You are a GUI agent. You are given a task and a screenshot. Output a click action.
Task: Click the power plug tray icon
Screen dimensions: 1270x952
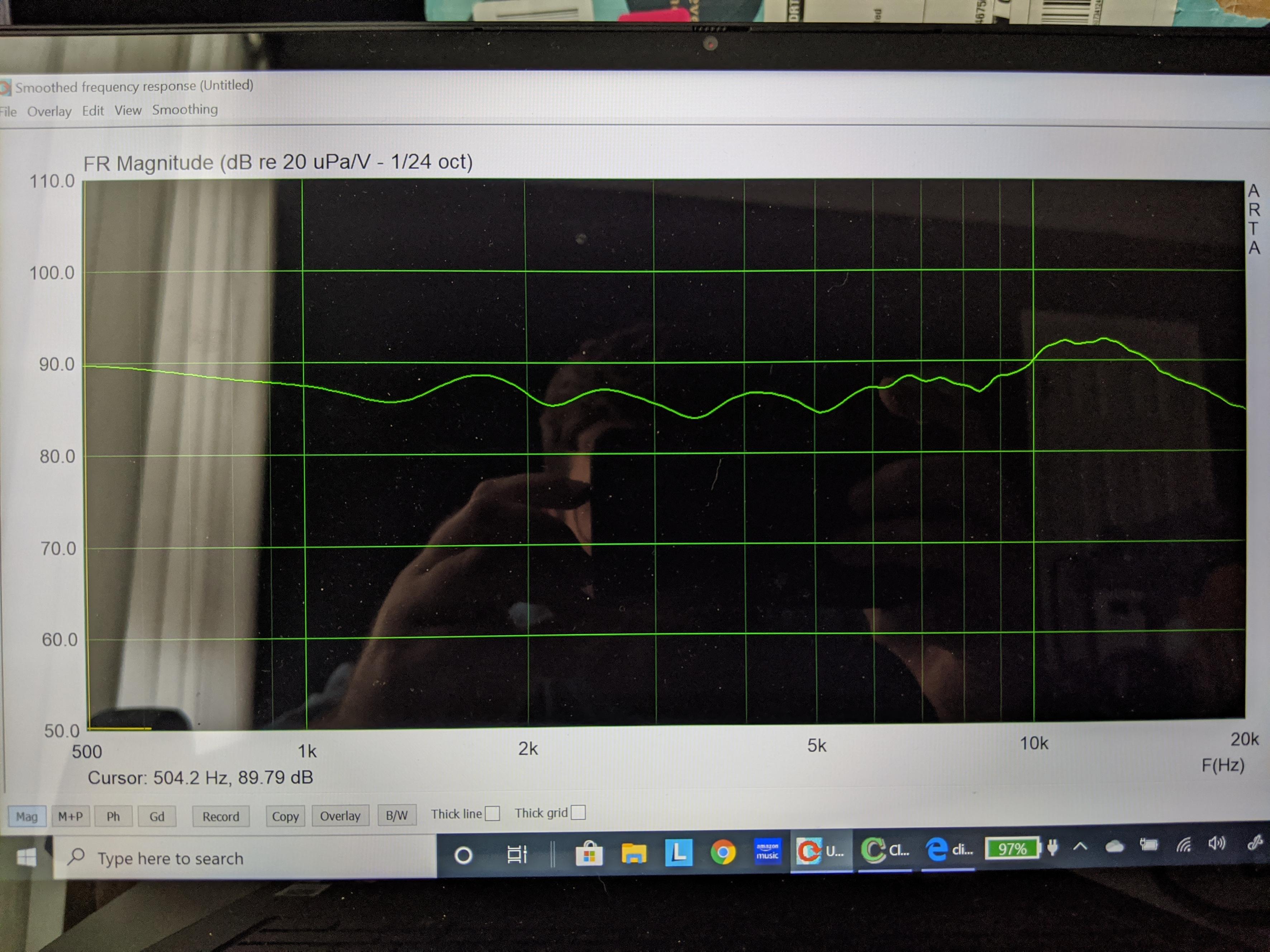pos(1052,847)
